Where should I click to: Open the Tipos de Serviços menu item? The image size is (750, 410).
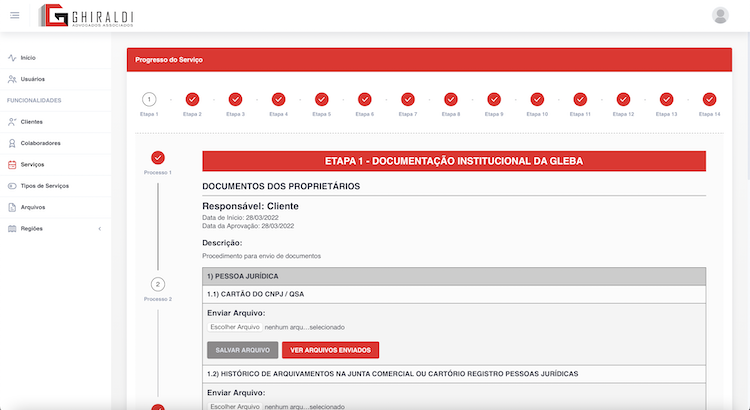[x=55, y=186]
